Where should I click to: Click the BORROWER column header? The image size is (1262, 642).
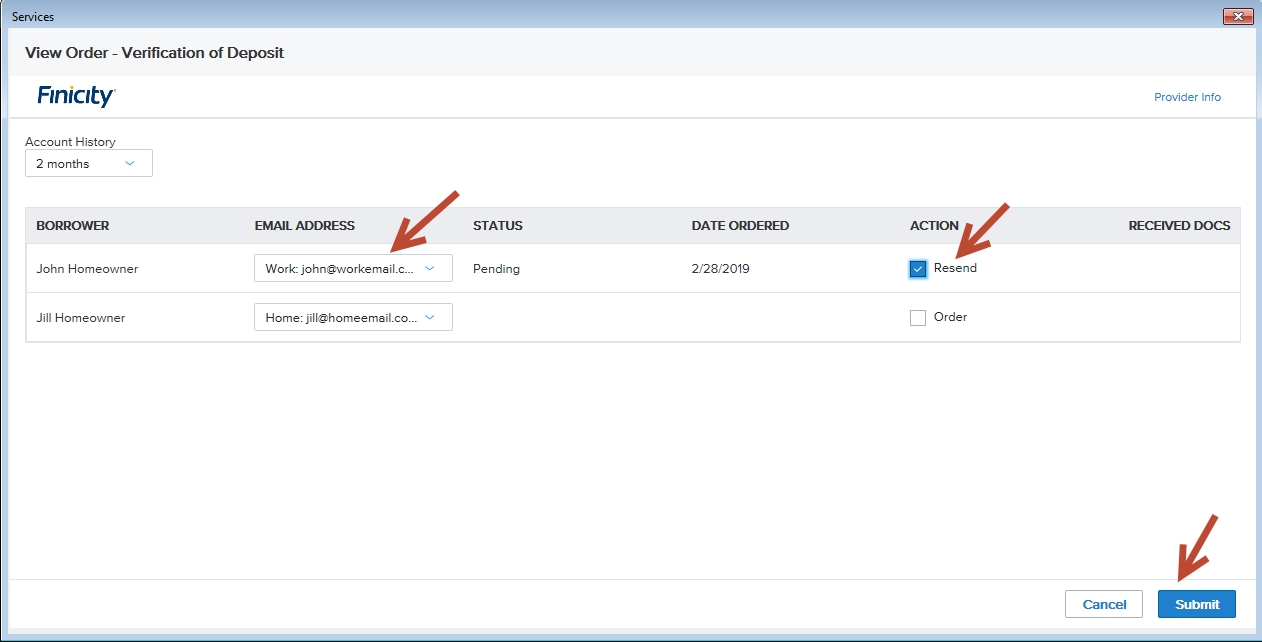coord(73,226)
